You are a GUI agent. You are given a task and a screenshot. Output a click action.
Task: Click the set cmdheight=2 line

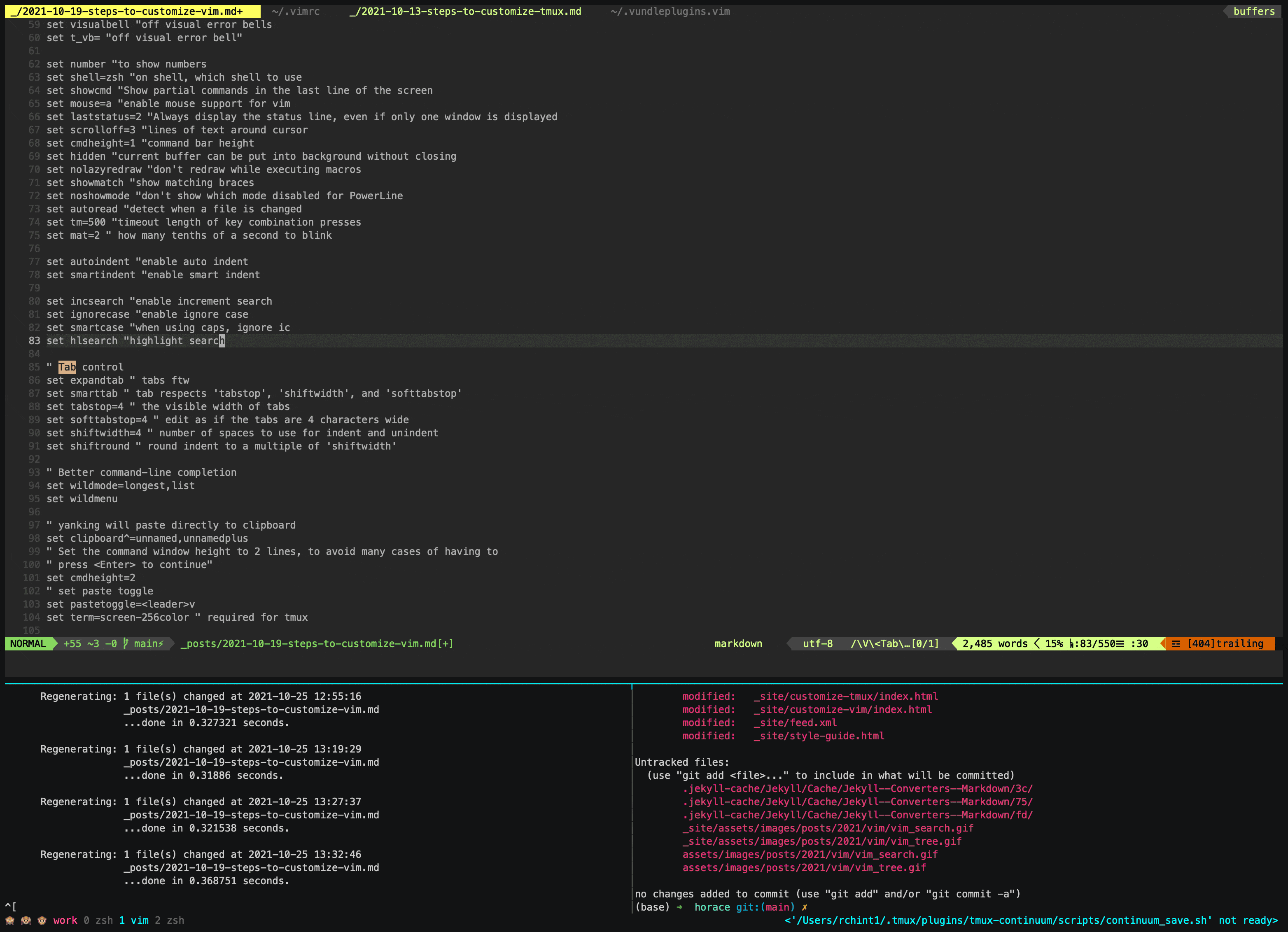coord(91,578)
